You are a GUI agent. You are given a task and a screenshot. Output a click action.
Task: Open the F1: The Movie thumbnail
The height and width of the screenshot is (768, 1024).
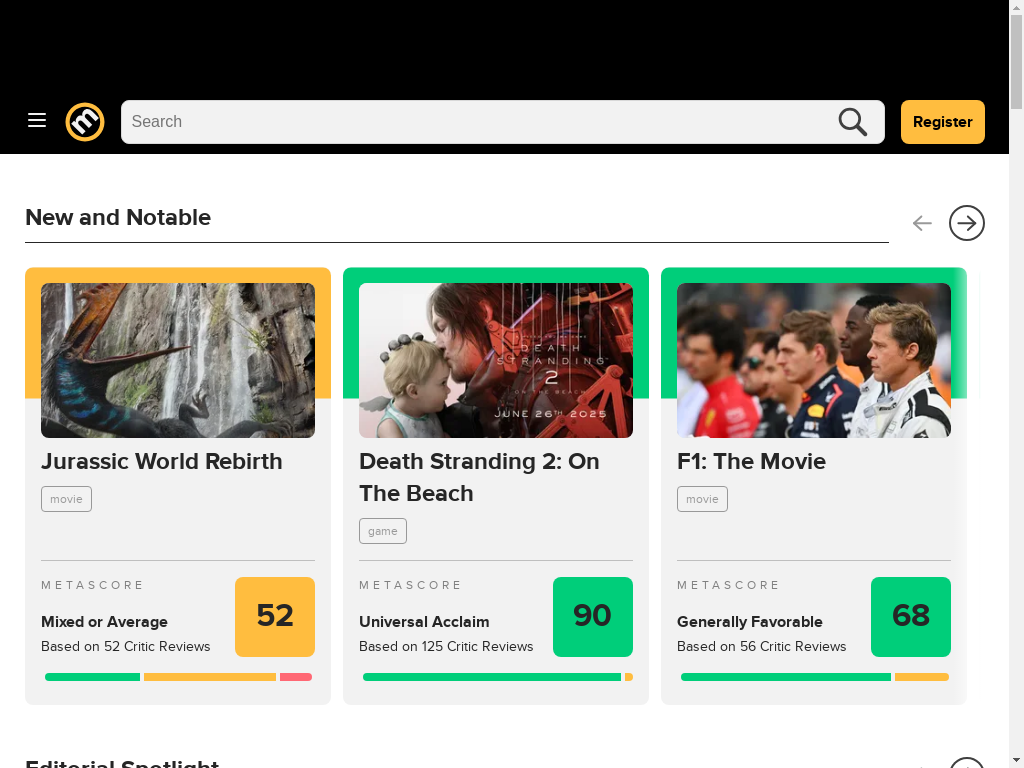tap(814, 360)
